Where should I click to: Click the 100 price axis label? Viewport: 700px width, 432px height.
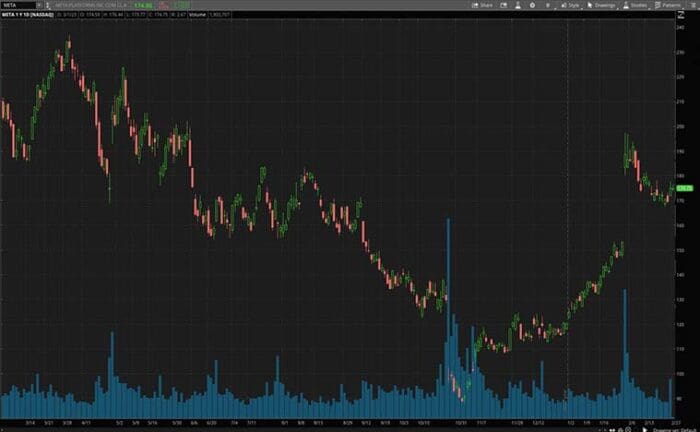tap(681, 374)
